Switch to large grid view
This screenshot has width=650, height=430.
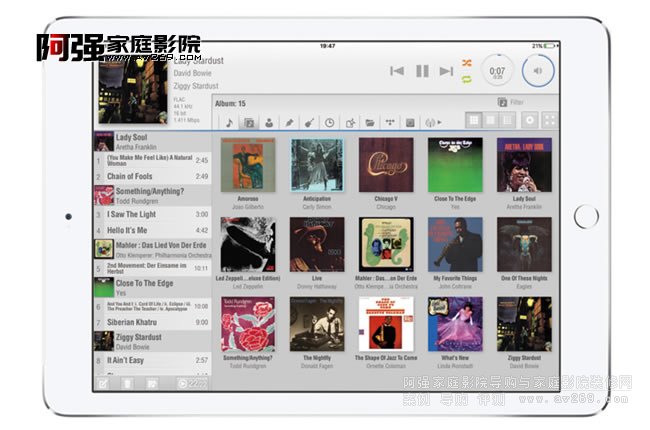pos(490,120)
